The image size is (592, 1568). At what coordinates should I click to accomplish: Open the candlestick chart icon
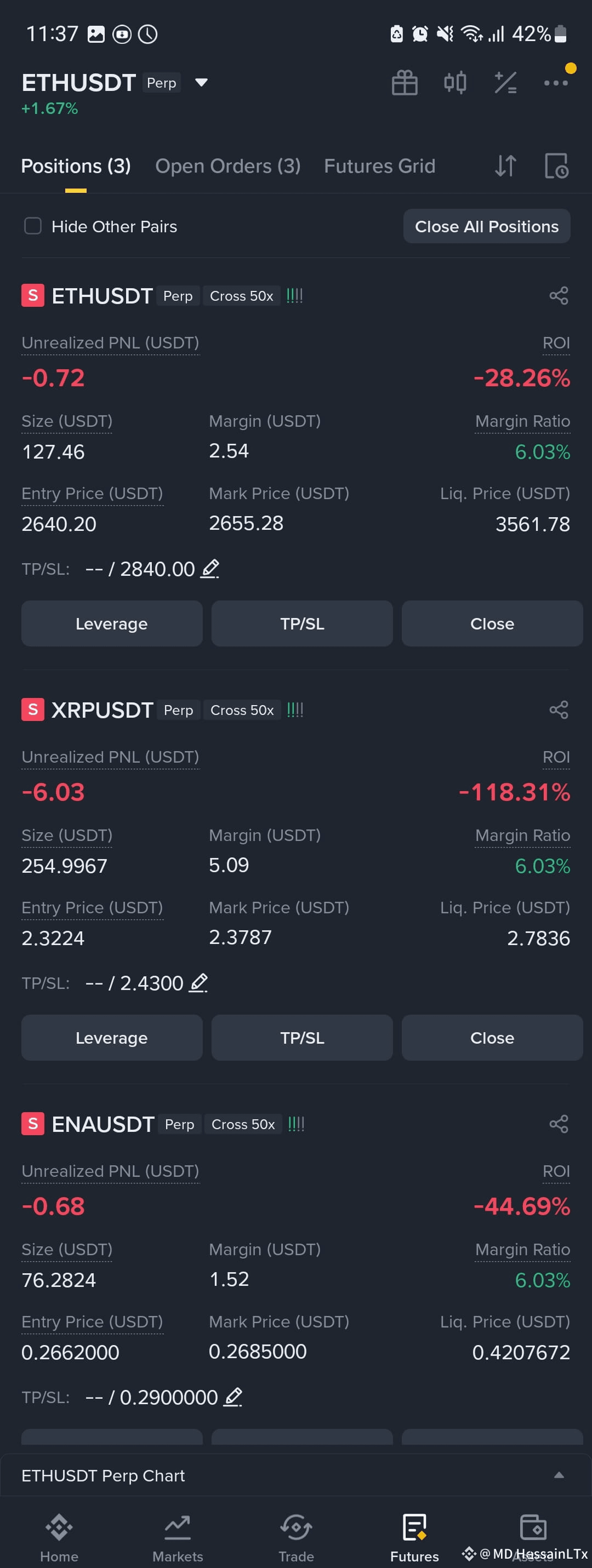(x=455, y=82)
